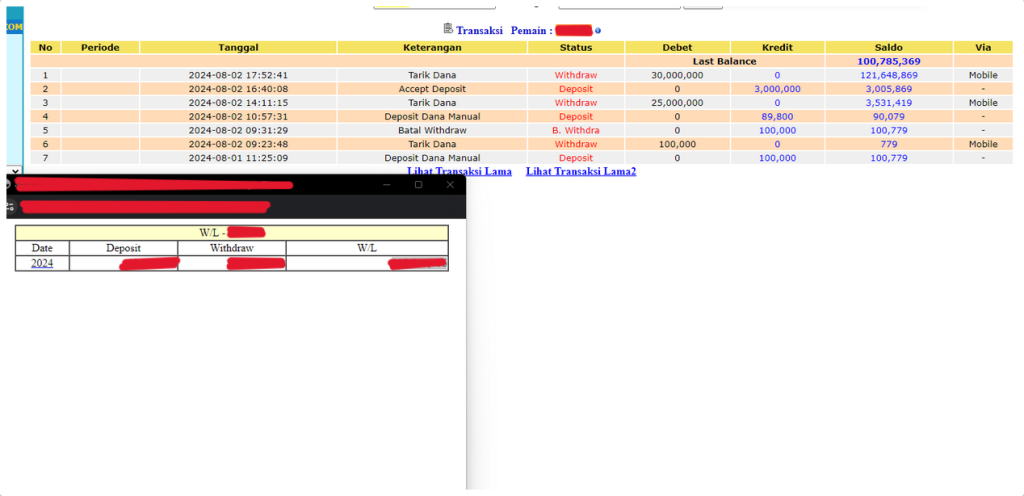1024x496 pixels.
Task: Click the Tanggal column header
Action: (x=238, y=47)
